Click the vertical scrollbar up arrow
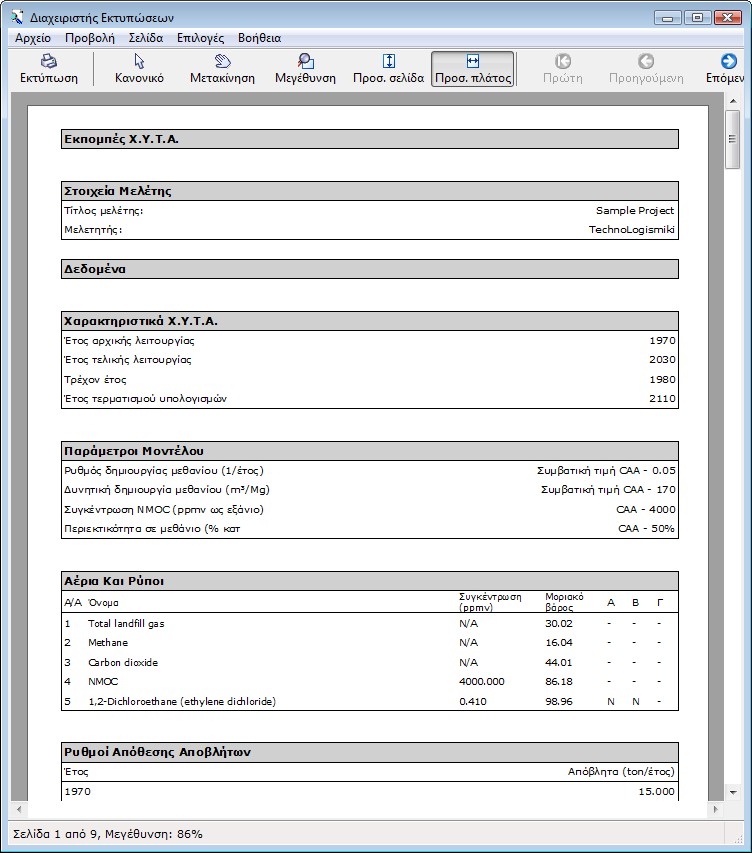 [733, 101]
